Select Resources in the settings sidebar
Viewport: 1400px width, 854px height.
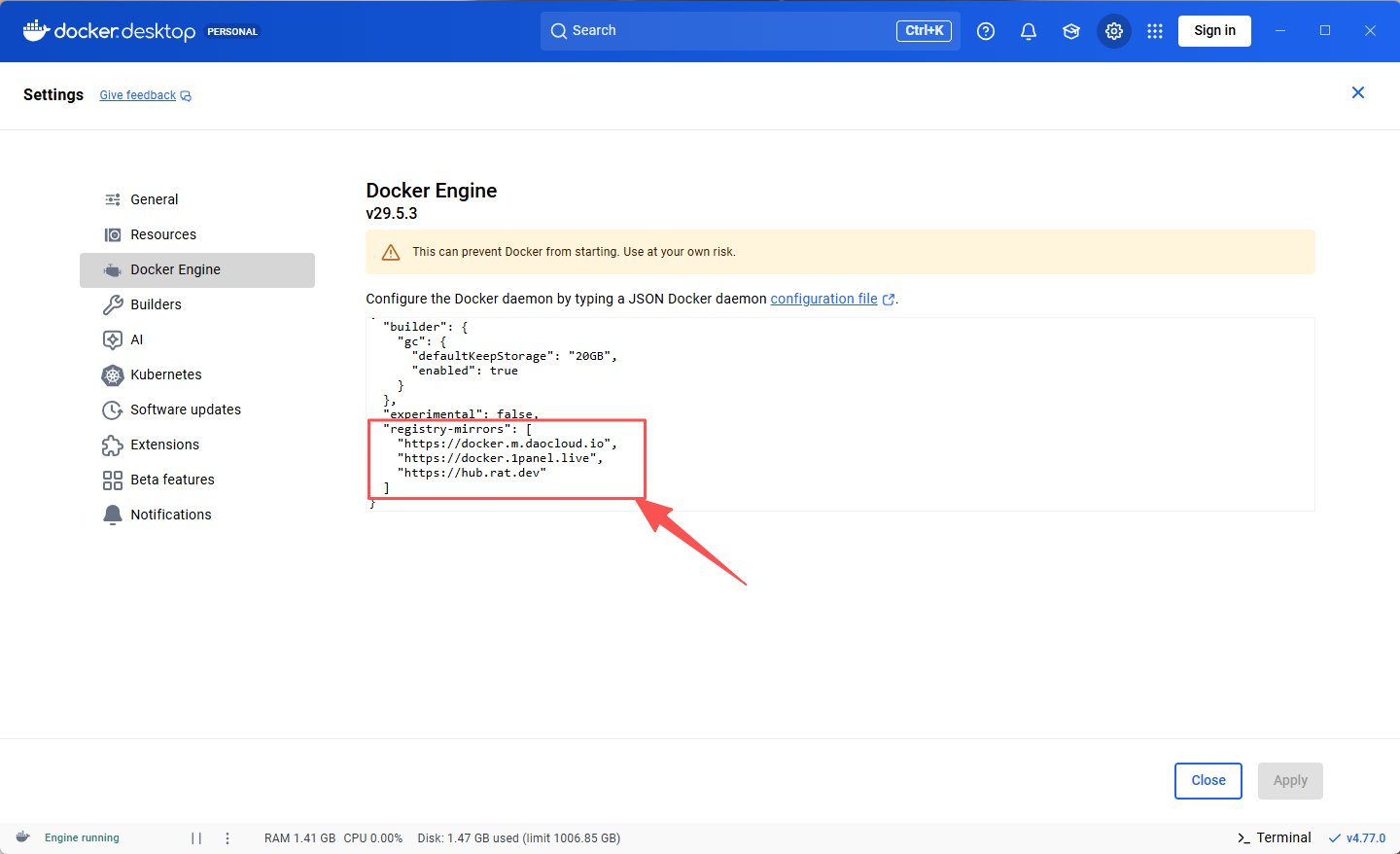(x=197, y=234)
